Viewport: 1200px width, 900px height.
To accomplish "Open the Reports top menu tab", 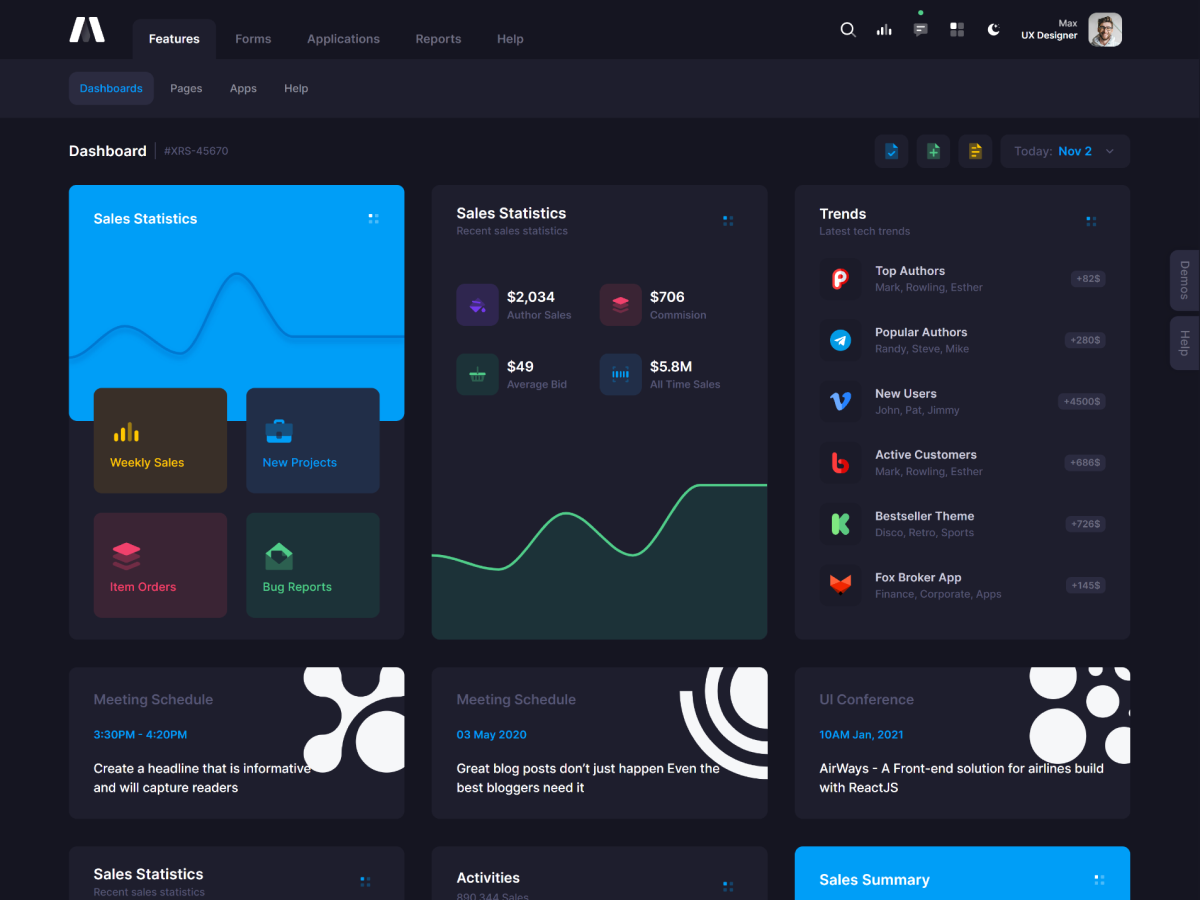I will (x=438, y=39).
